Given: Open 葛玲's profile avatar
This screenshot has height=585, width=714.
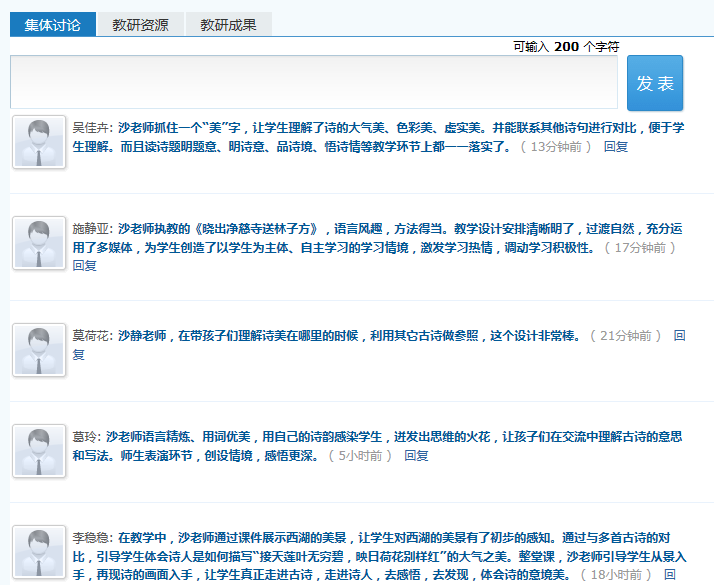Looking at the screenshot, I should click(39, 452).
